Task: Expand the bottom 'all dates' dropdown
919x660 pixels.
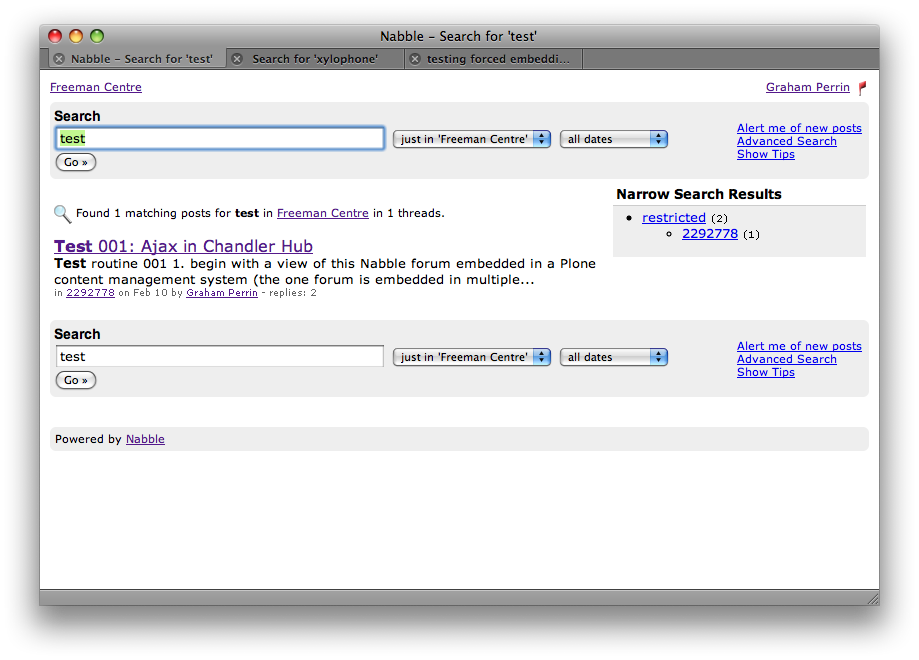Action: coord(613,357)
